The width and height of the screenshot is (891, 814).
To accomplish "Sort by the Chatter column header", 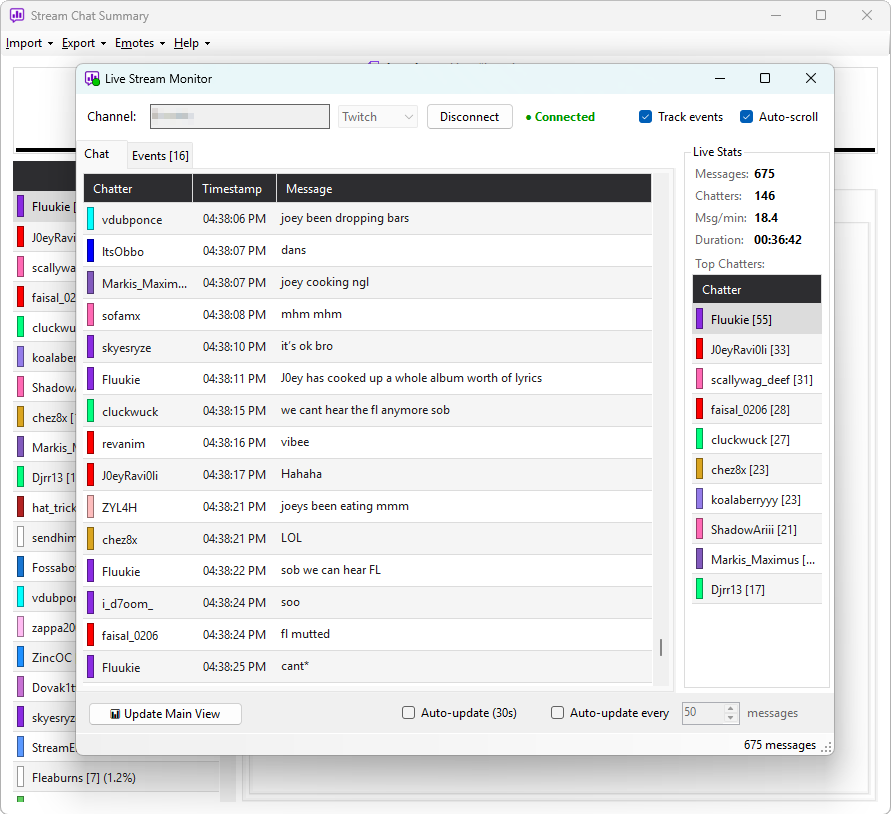I will point(138,189).
